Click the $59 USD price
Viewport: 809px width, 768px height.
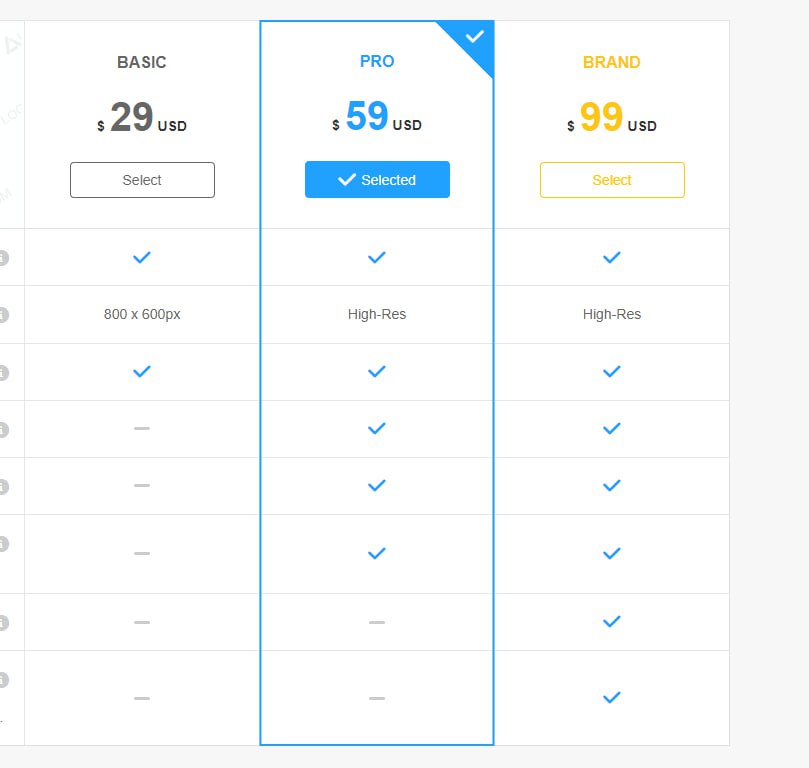[x=377, y=117]
